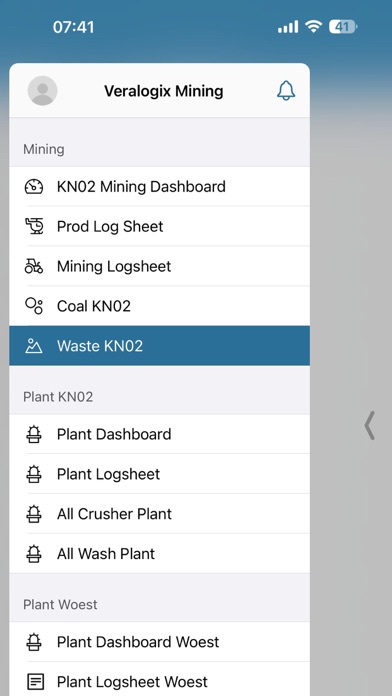Click the mountain icon beside Waste KN02
The width and height of the screenshot is (392, 696).
tap(34, 346)
